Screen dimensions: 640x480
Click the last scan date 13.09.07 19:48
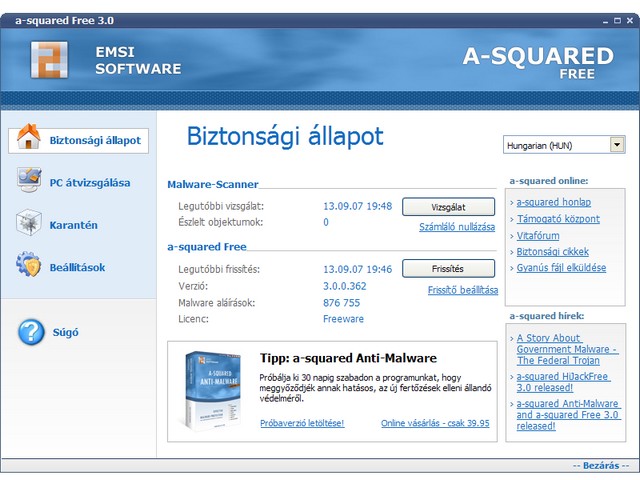coord(358,206)
